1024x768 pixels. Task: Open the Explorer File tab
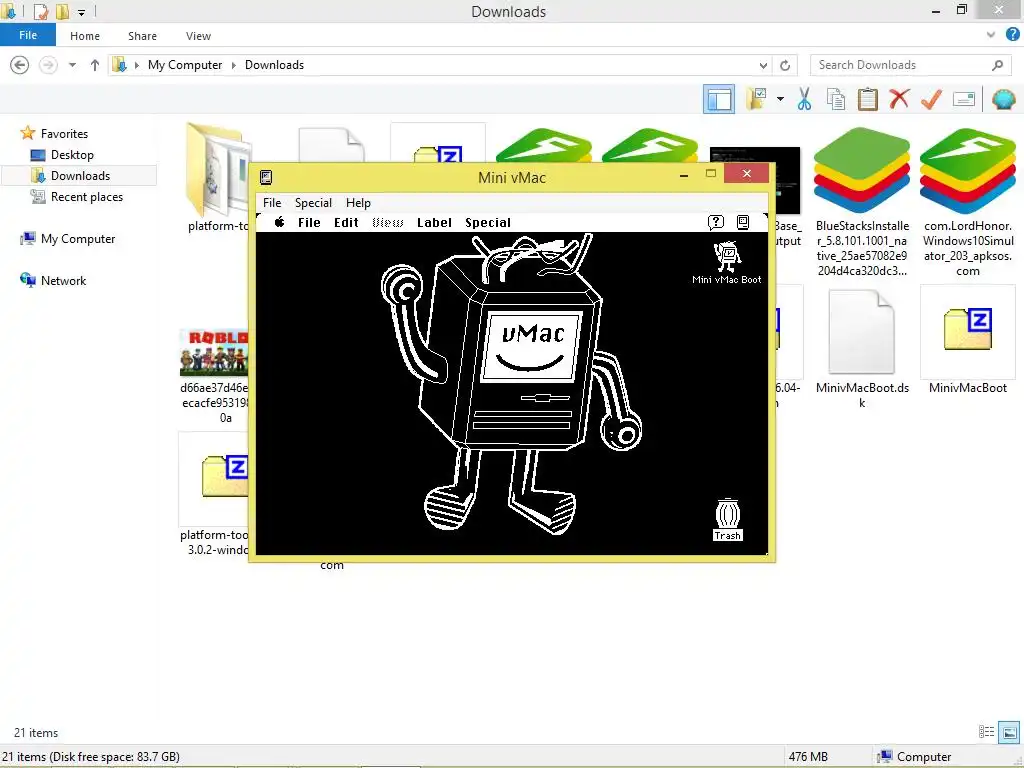(x=28, y=35)
